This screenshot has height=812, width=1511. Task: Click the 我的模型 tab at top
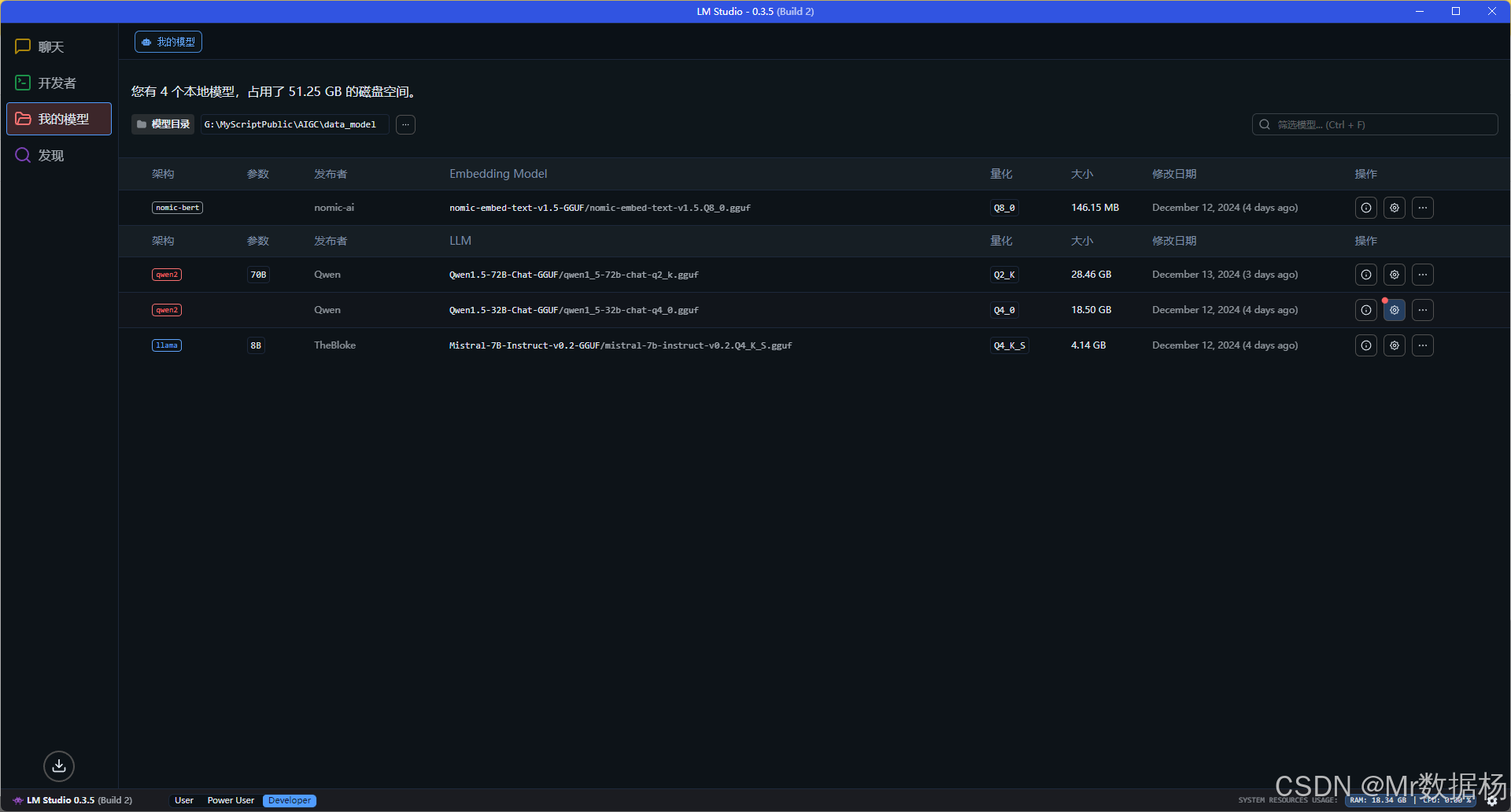point(168,42)
